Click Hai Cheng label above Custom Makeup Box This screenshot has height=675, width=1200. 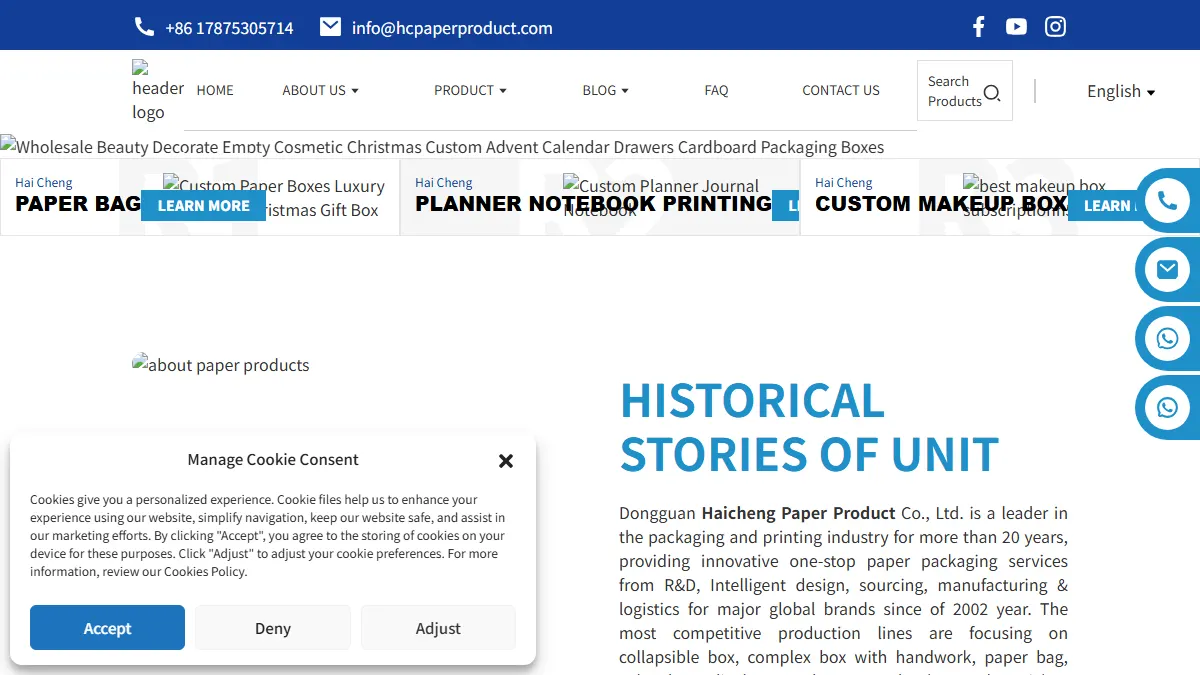click(844, 182)
